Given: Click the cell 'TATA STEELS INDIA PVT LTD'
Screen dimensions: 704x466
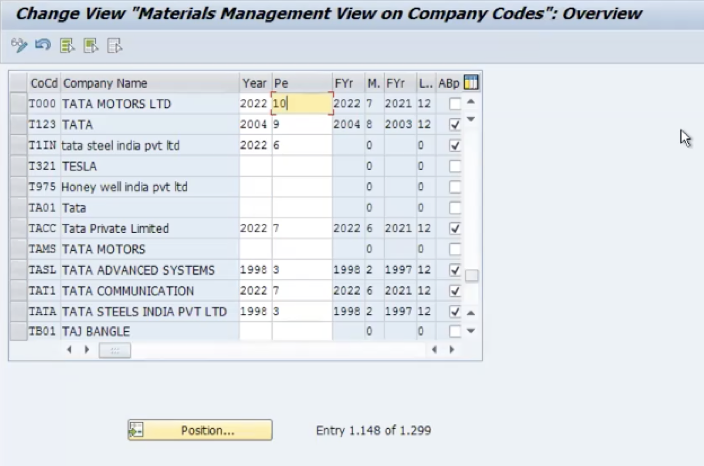Looking at the screenshot, I should (150, 312).
